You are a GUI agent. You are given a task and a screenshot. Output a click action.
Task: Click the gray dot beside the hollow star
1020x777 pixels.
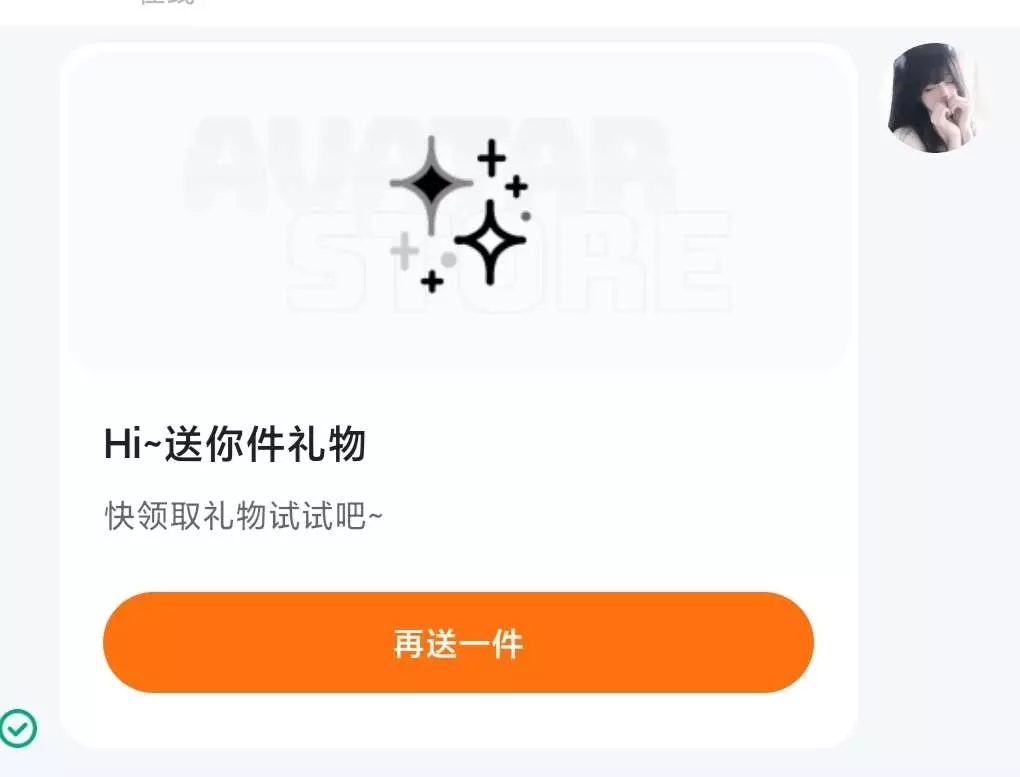(448, 259)
